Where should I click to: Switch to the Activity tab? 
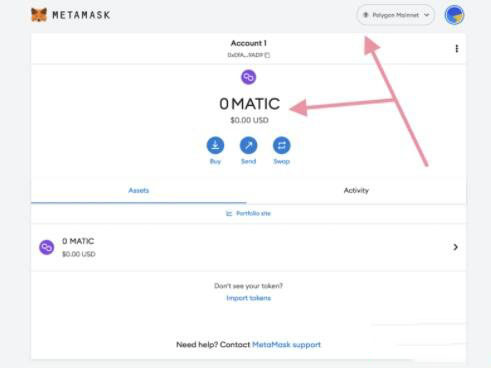356,190
